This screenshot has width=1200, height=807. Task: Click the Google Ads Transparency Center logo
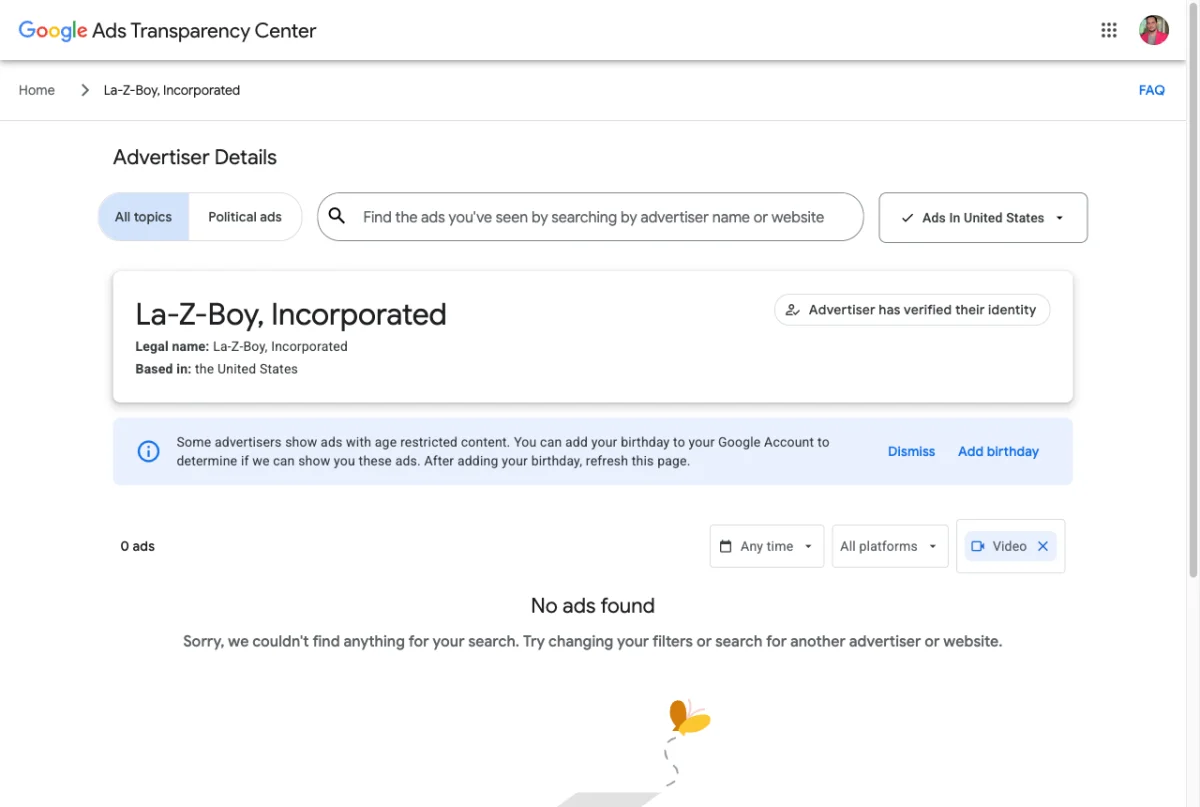coord(167,31)
